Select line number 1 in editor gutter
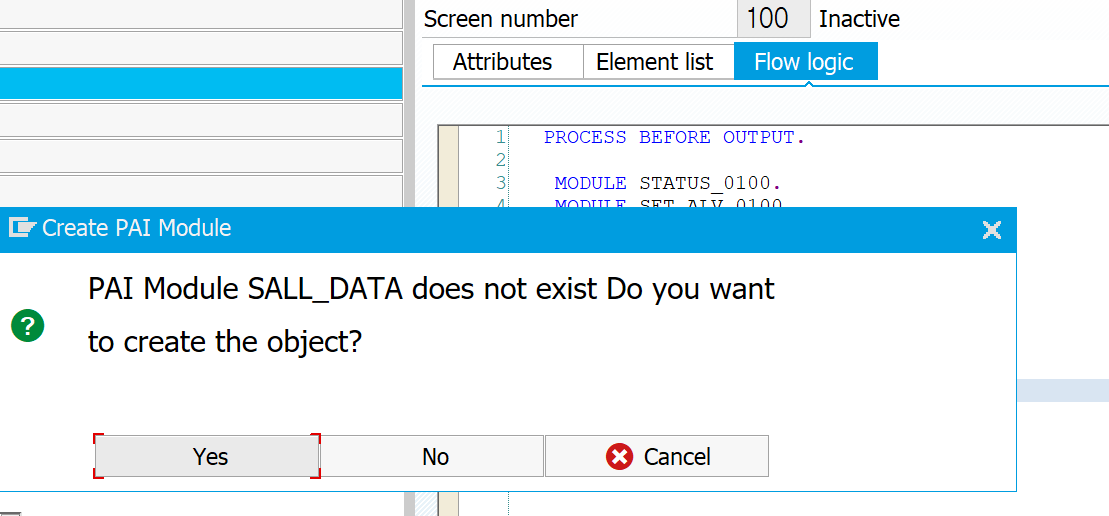 [x=501, y=137]
